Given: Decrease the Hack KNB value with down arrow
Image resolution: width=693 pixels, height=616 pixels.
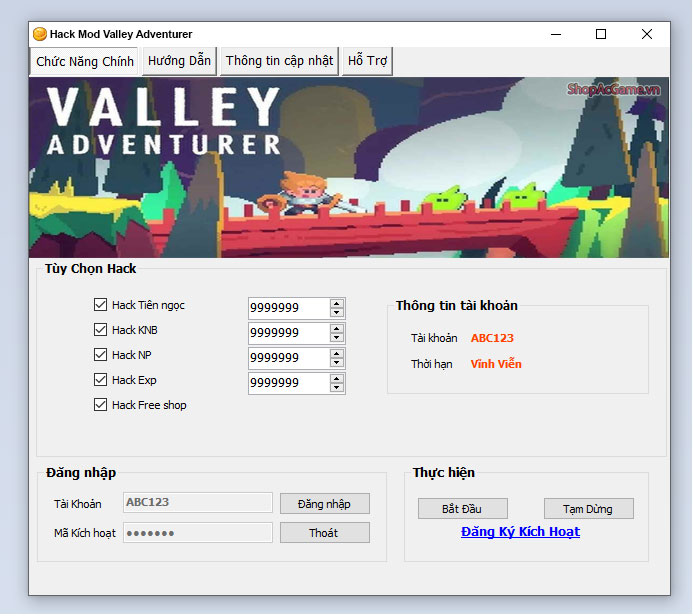Looking at the screenshot, I should point(337,338).
